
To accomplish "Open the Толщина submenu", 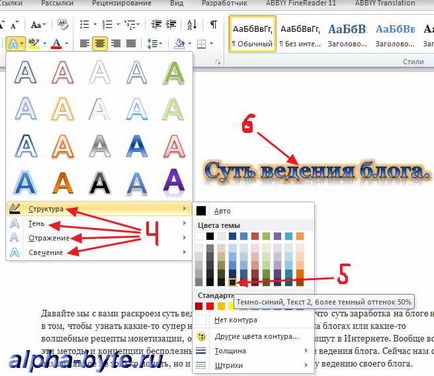I will (254, 351).
